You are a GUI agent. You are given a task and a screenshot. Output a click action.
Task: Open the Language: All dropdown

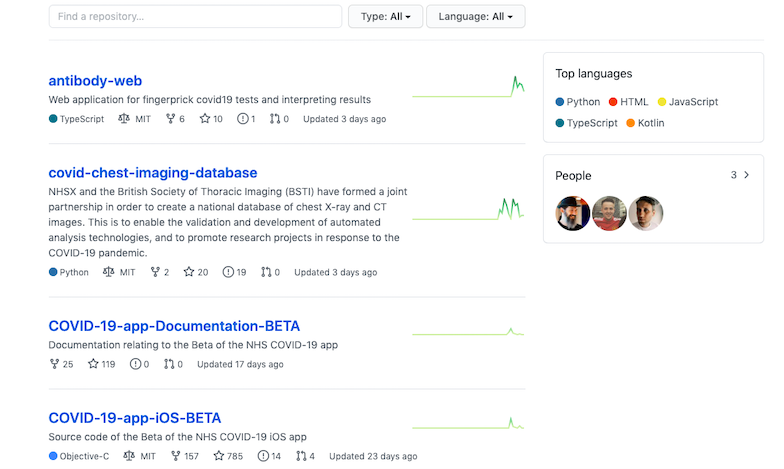475,16
